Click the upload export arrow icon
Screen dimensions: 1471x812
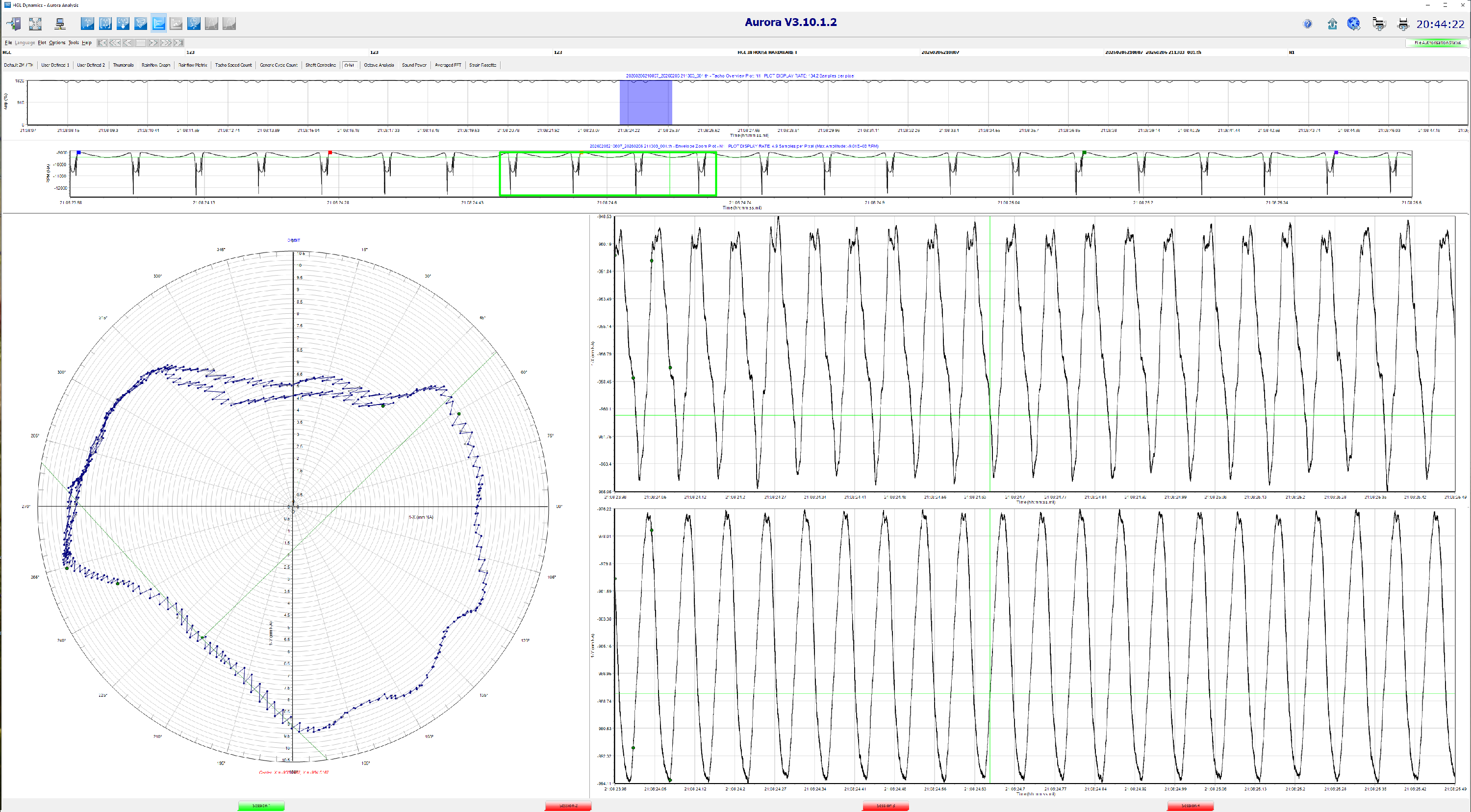click(1332, 24)
